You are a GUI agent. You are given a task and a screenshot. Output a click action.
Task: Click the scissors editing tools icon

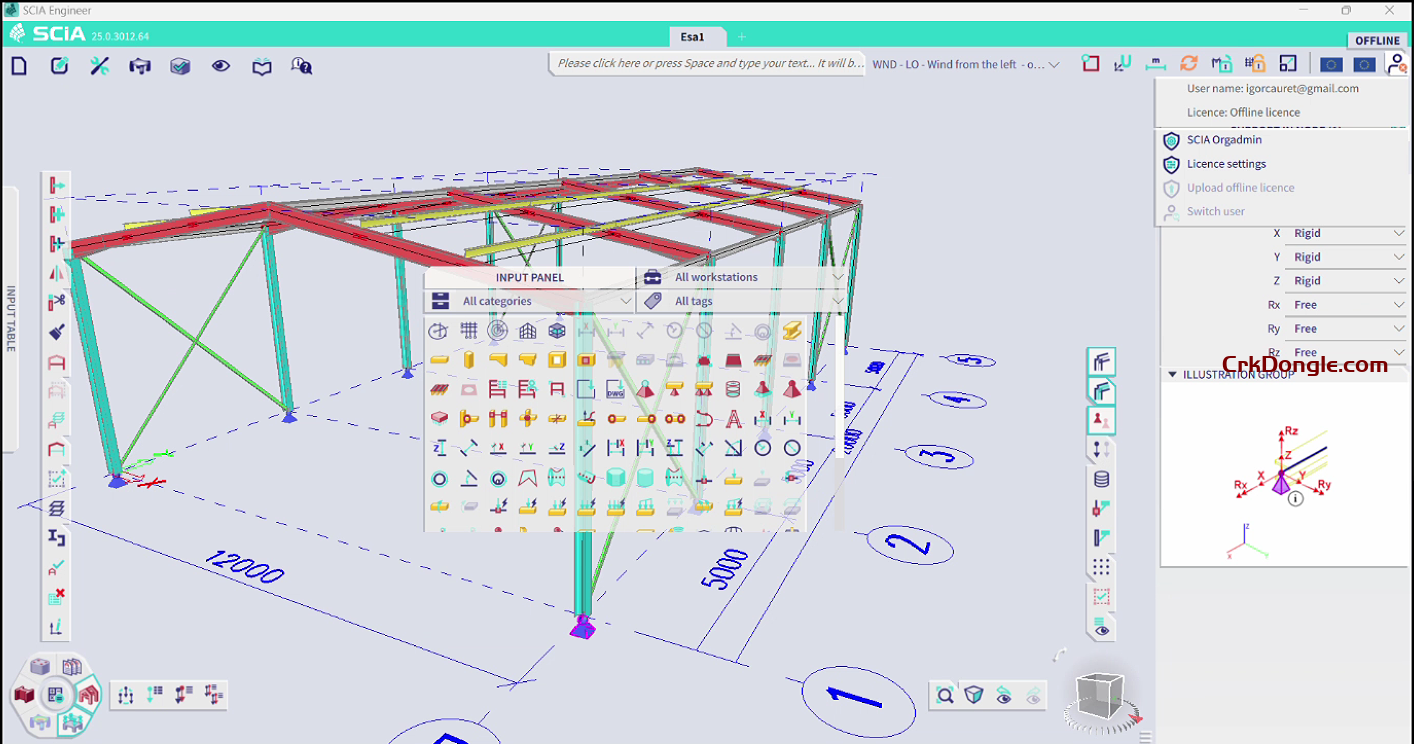[99, 65]
